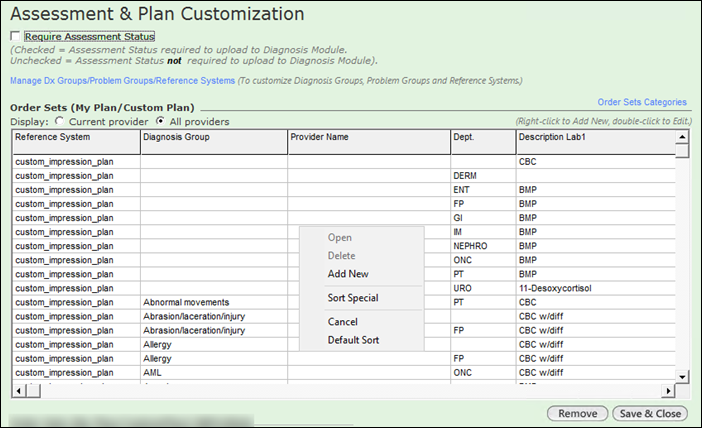Viewport: 702px width, 428px height.
Task: Click the IM department cell
Action: pos(484,232)
